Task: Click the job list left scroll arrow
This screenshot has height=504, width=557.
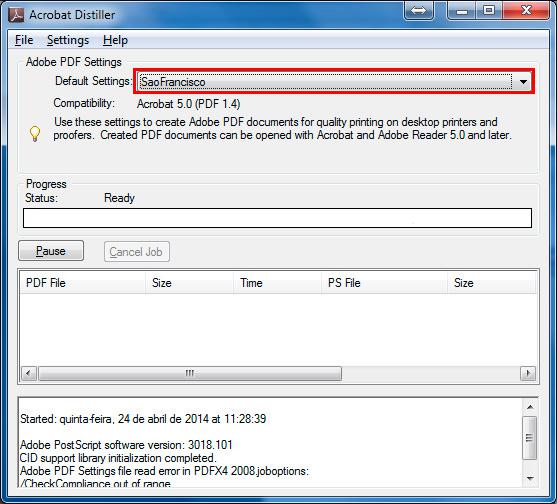Action: point(29,373)
